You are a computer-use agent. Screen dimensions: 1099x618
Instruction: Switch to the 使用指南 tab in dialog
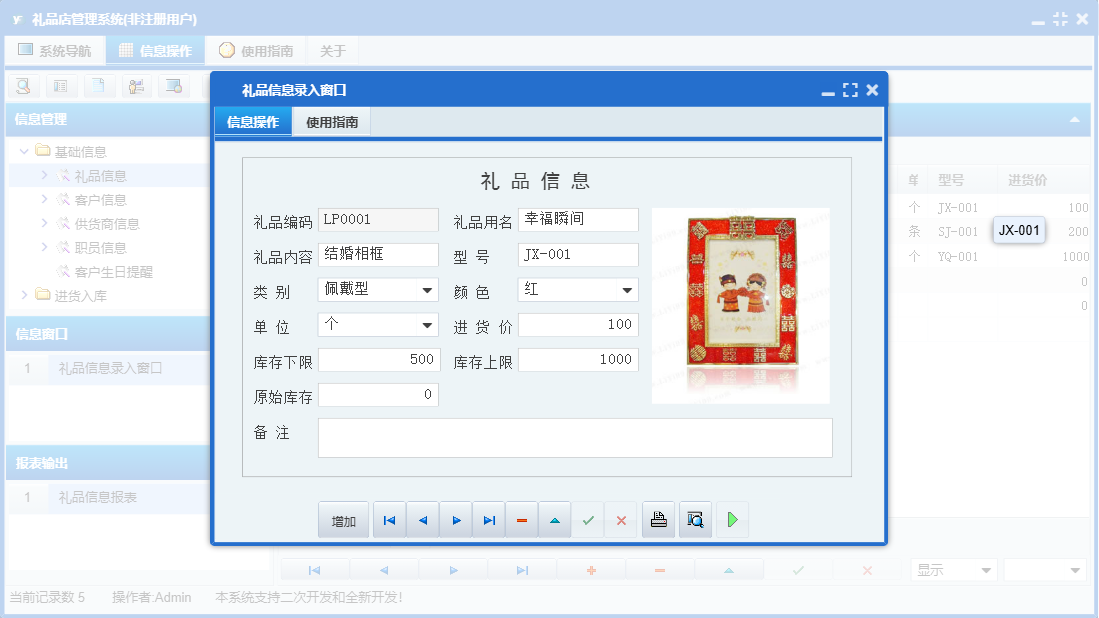click(332, 120)
